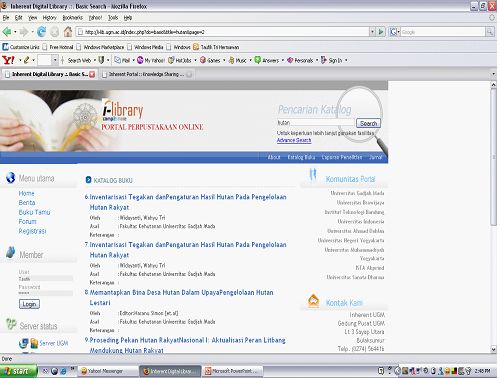Open the Advance Search link
This screenshot has width=500, height=378.
tap(294, 140)
